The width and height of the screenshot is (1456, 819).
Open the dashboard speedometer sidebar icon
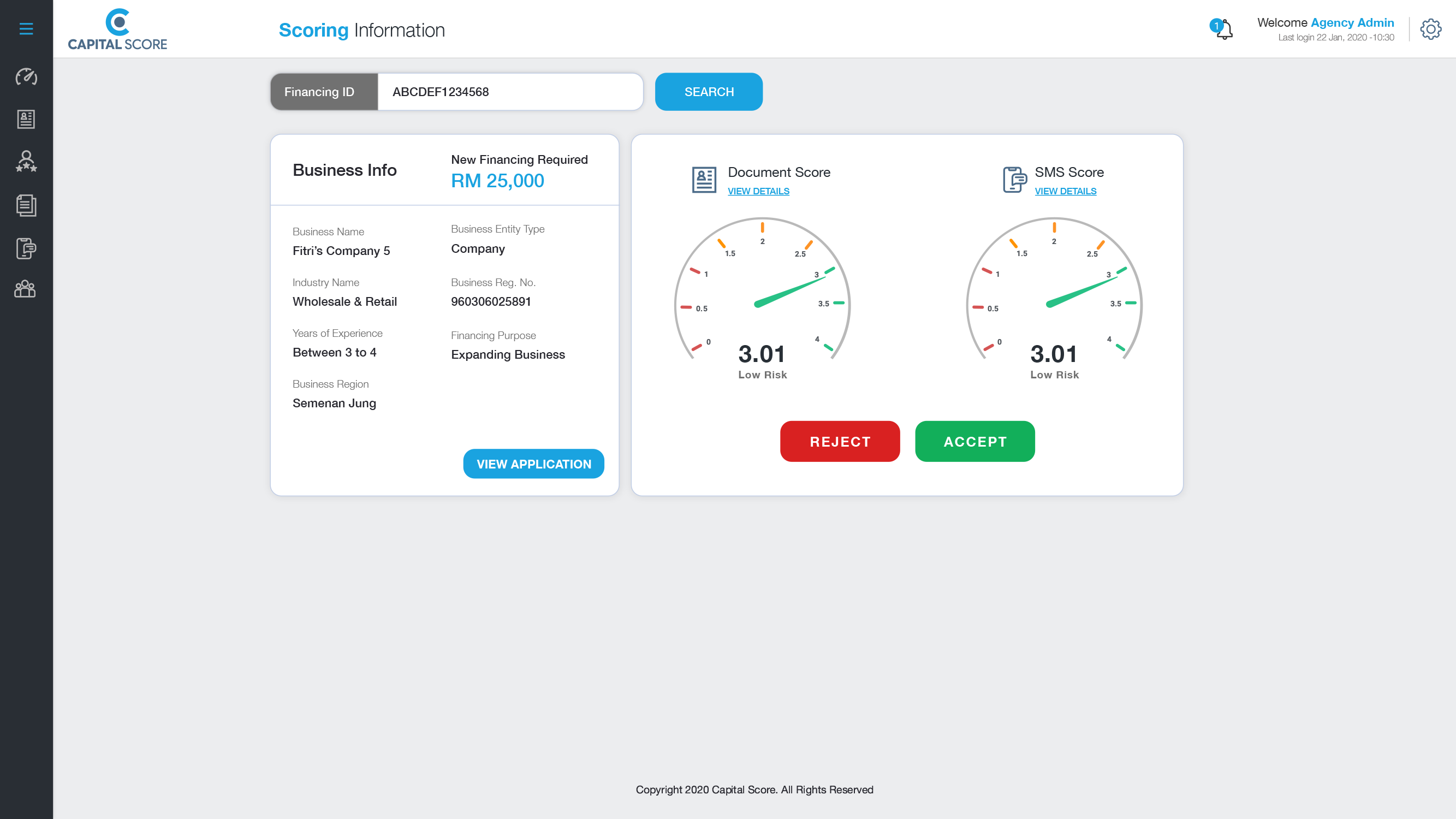point(26,76)
